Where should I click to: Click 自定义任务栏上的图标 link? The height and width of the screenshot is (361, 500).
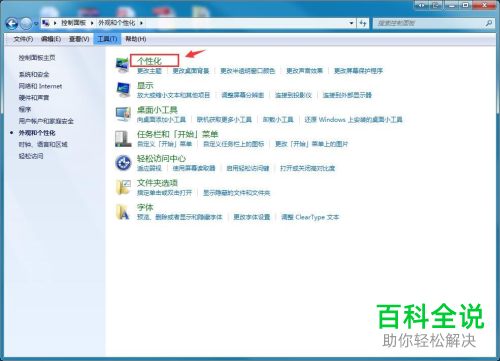(x=234, y=144)
